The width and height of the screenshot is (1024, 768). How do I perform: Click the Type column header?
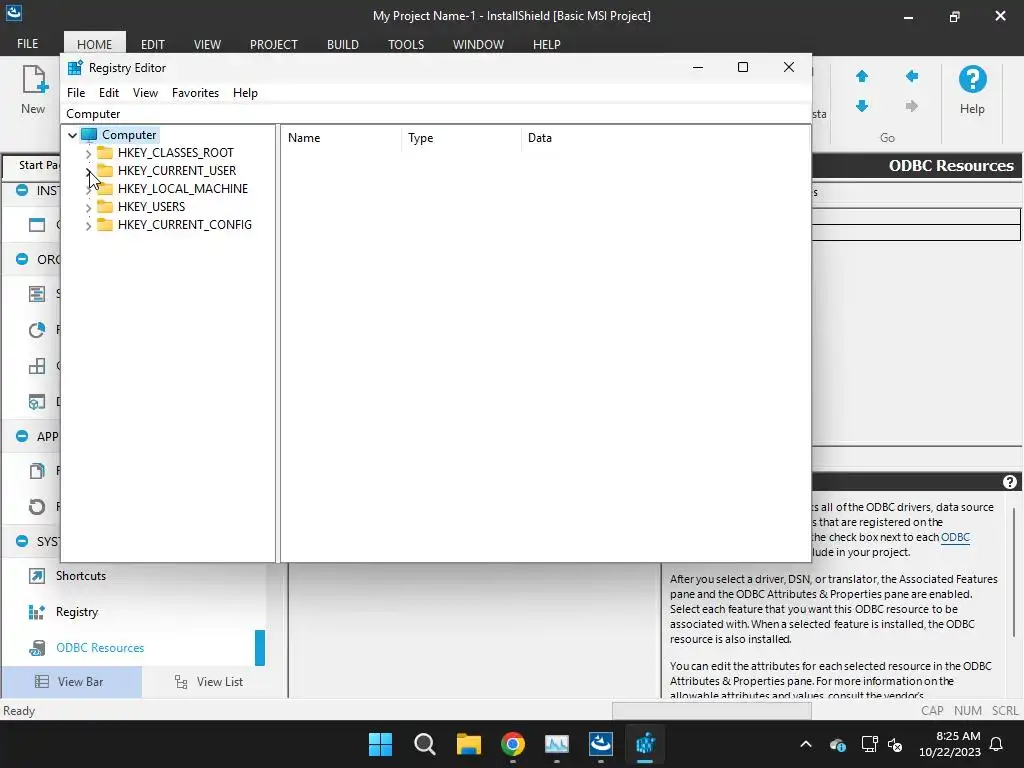(462, 138)
